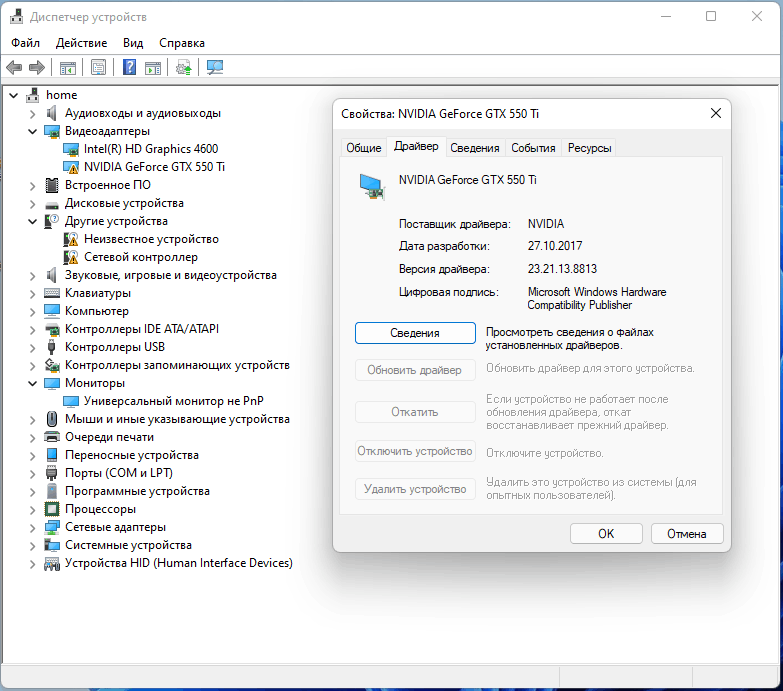
Task: Open the Действие menu
Action: tap(81, 43)
